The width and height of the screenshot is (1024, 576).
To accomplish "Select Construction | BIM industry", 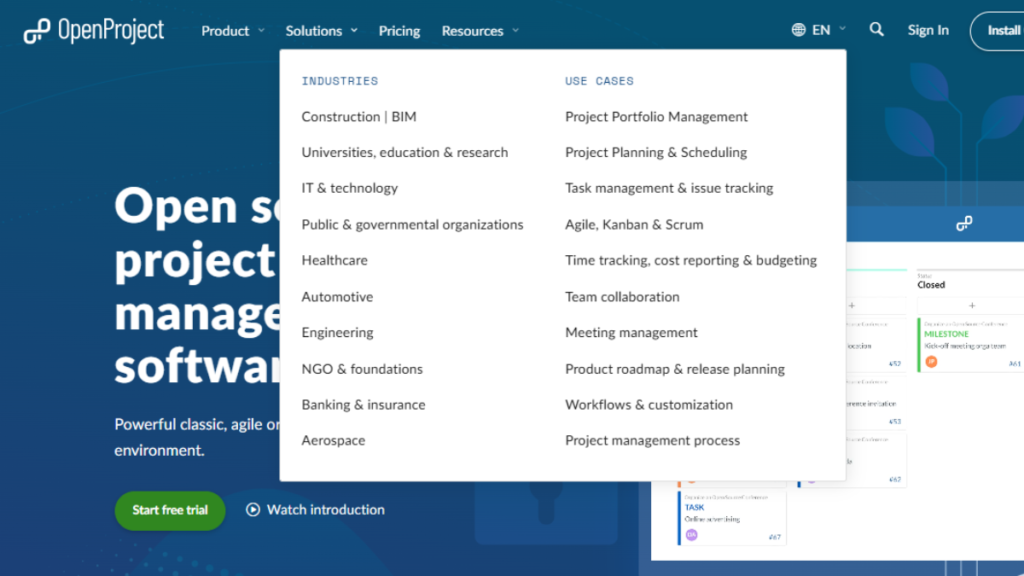I will (x=359, y=116).
